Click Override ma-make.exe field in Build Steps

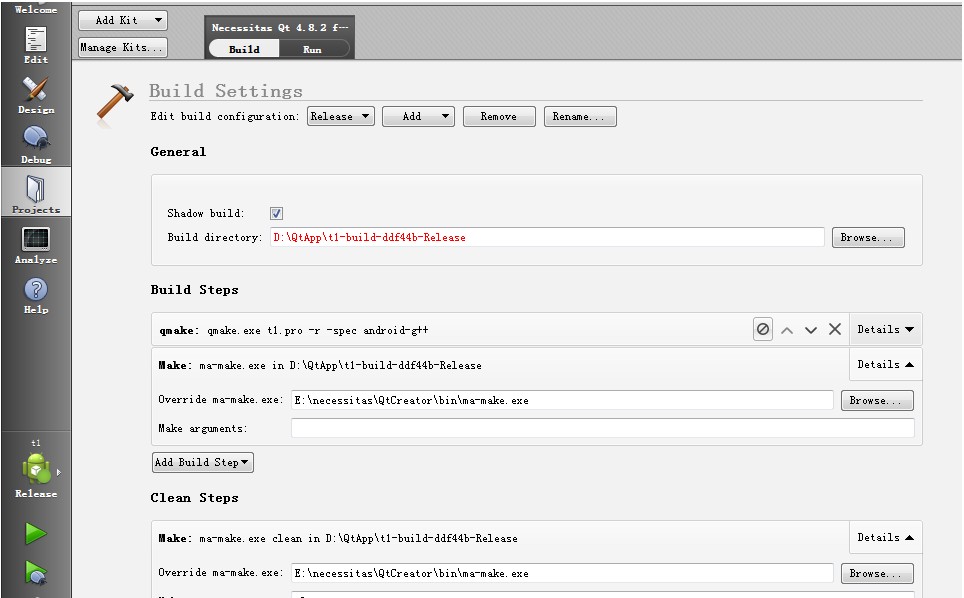pyautogui.click(x=562, y=400)
